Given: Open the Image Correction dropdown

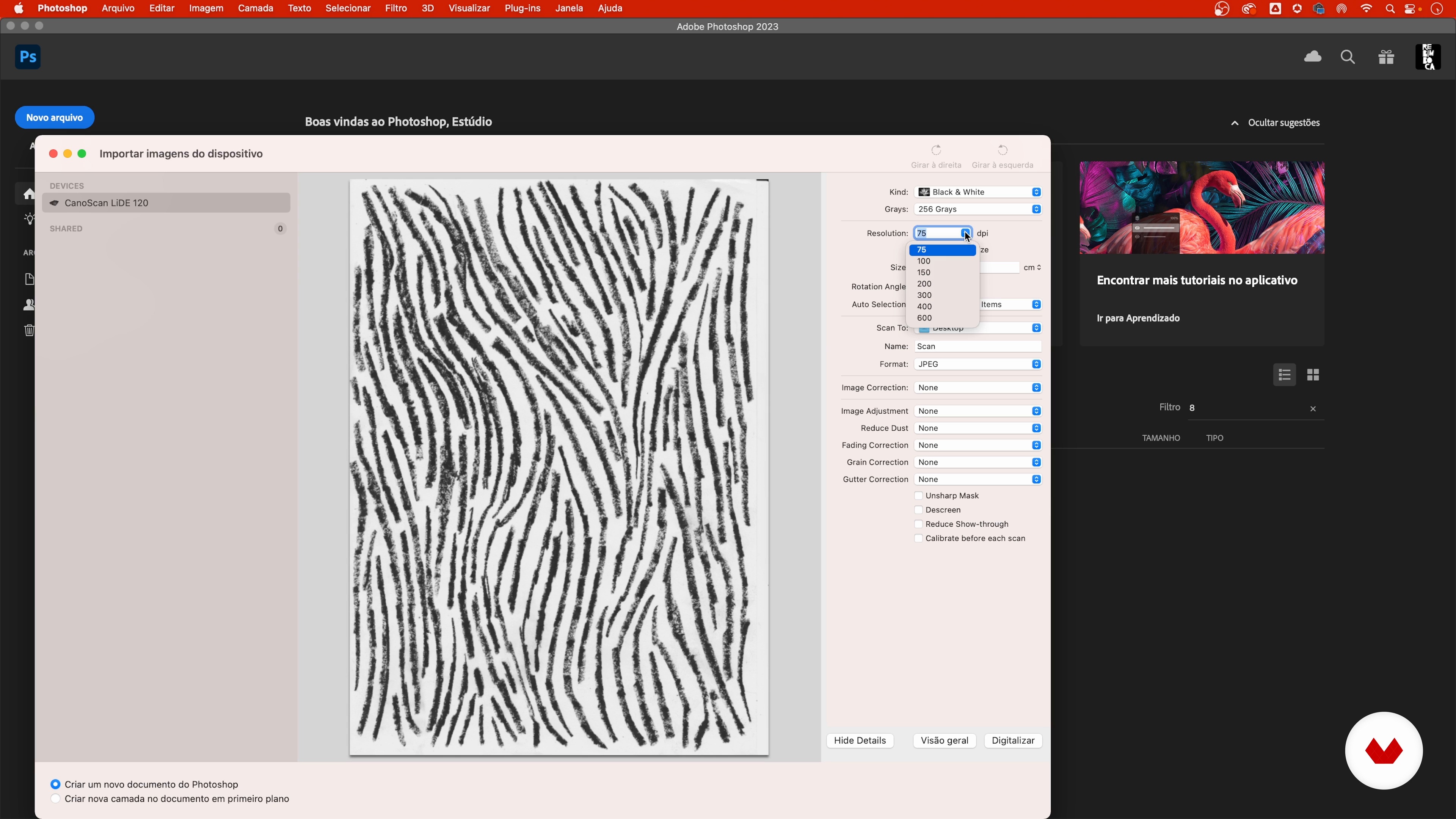Looking at the screenshot, I should [x=978, y=388].
